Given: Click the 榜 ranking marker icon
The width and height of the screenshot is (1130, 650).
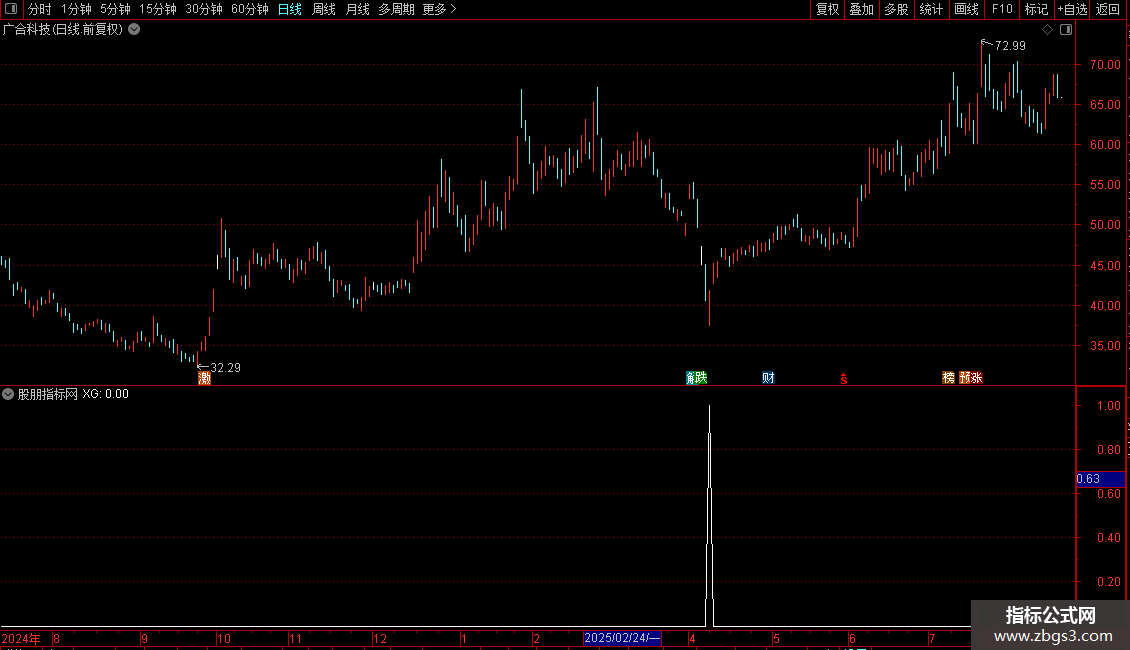Looking at the screenshot, I should tap(948, 378).
